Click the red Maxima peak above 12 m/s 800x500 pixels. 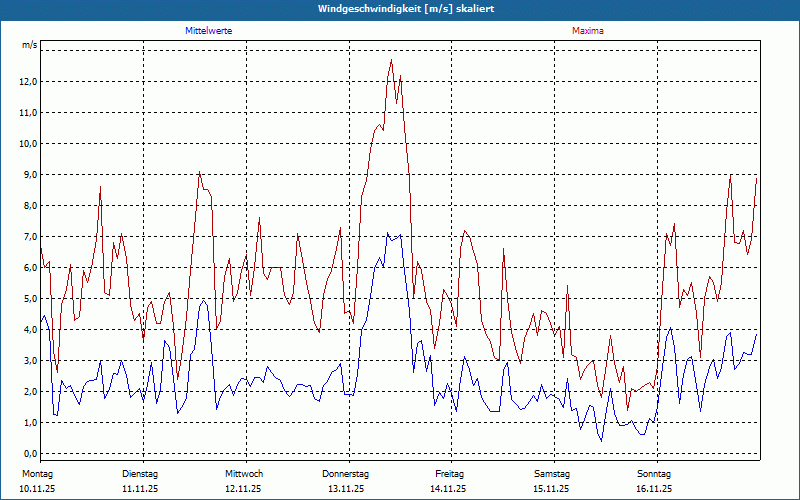click(x=391, y=60)
